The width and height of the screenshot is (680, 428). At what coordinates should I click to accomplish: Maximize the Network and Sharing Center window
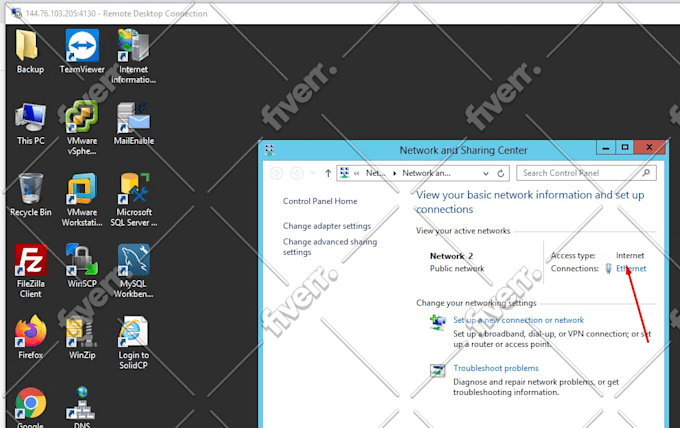click(624, 148)
